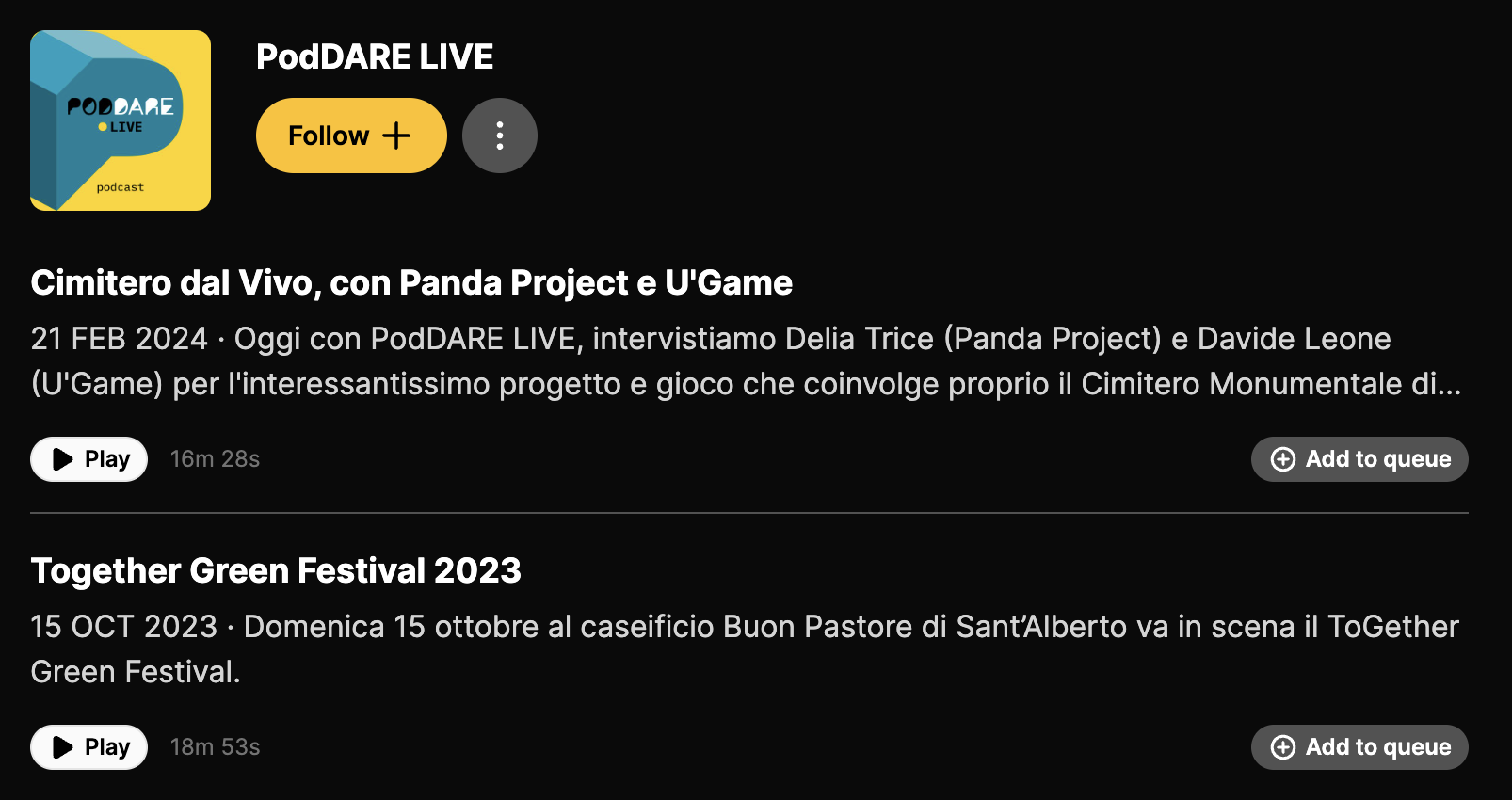
Task: Play the Cimitero dal Vivo episode
Action: pyautogui.click(x=88, y=459)
